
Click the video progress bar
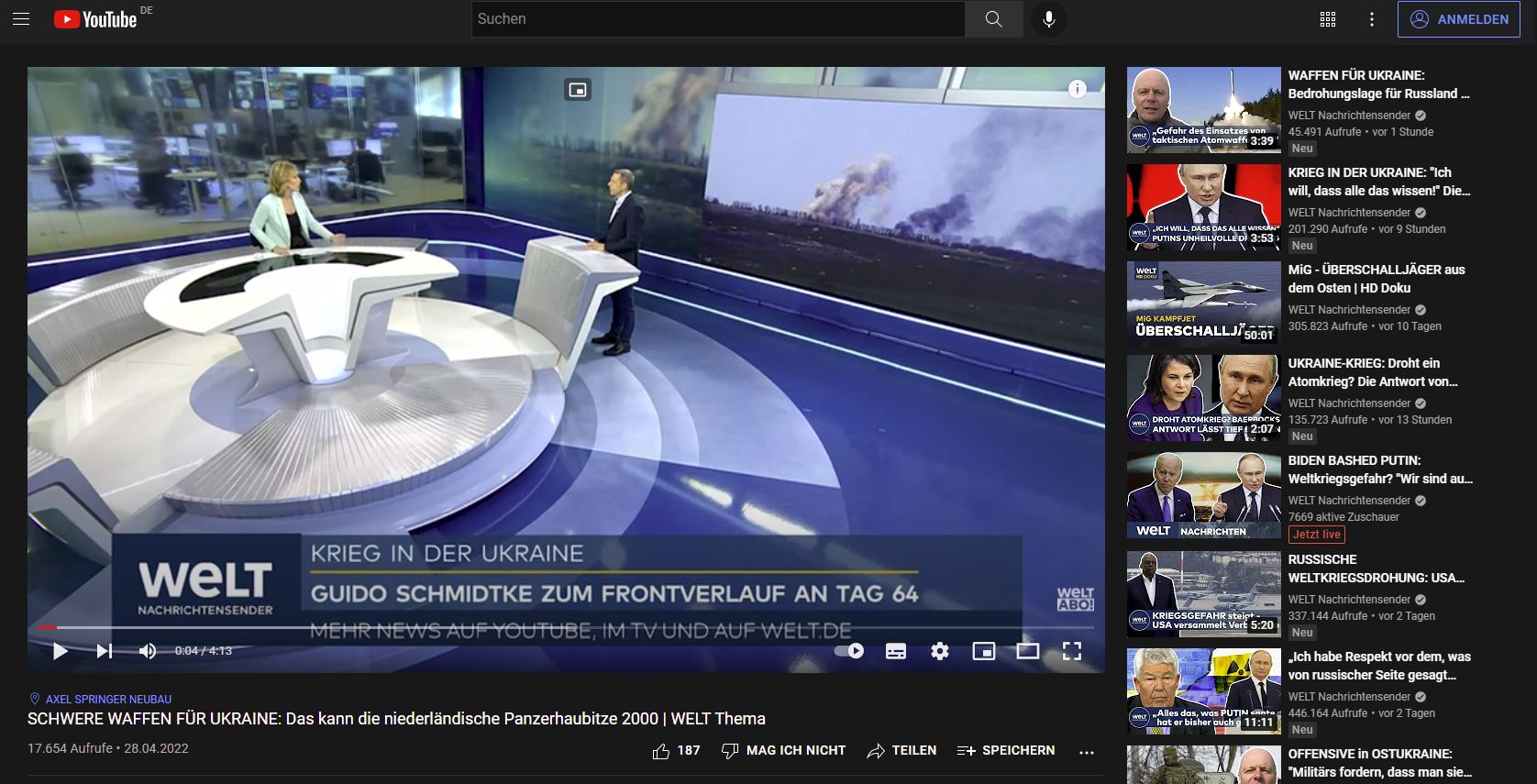coord(566,627)
